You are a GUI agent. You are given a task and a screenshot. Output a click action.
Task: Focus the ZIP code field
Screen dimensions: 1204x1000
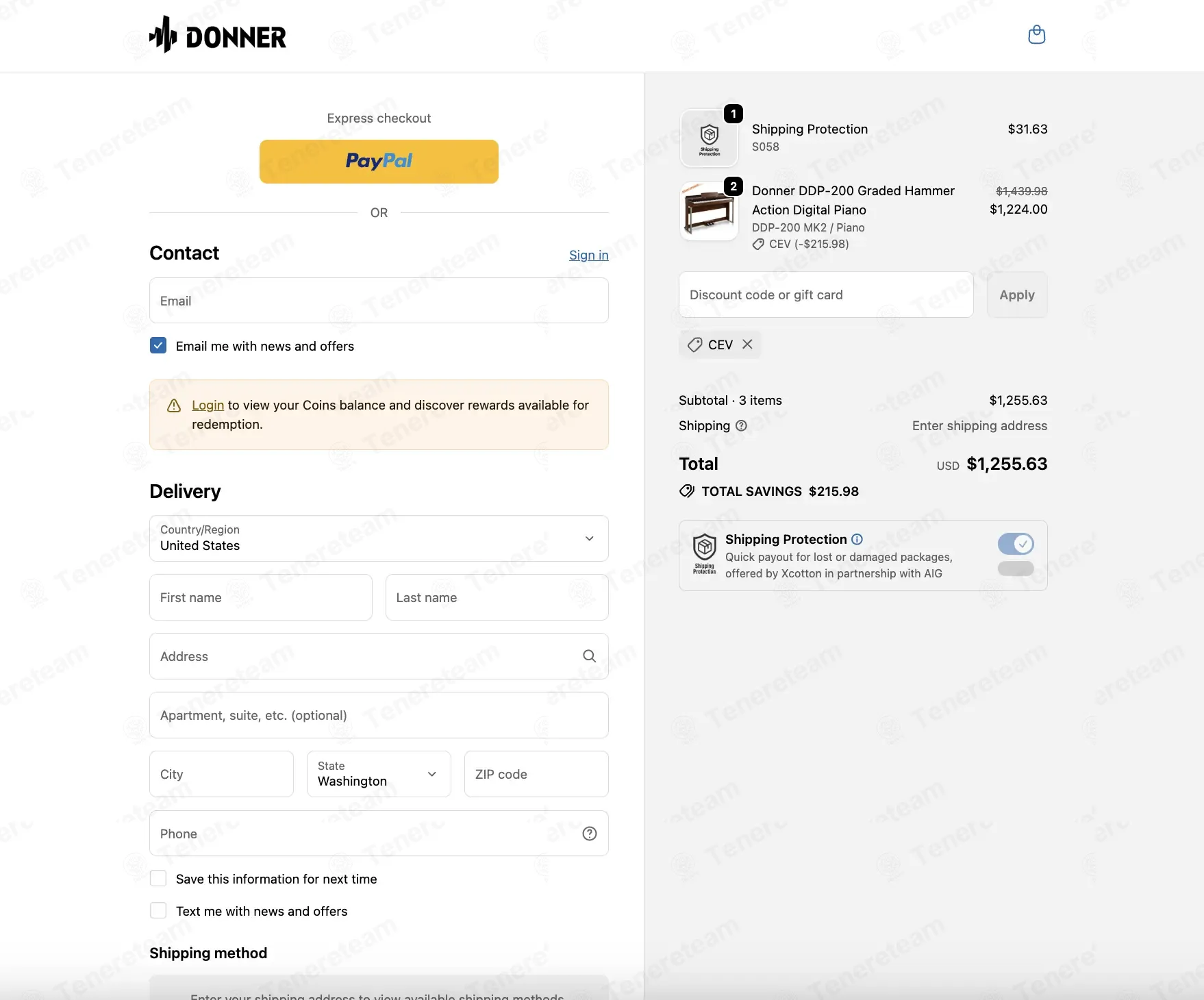(x=536, y=774)
